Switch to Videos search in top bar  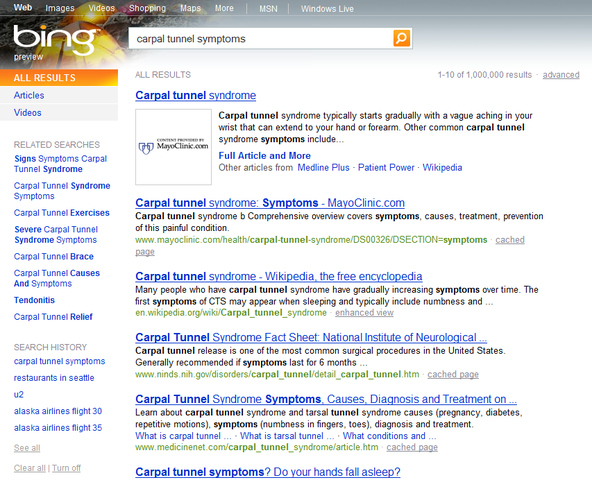pyautogui.click(x=102, y=8)
